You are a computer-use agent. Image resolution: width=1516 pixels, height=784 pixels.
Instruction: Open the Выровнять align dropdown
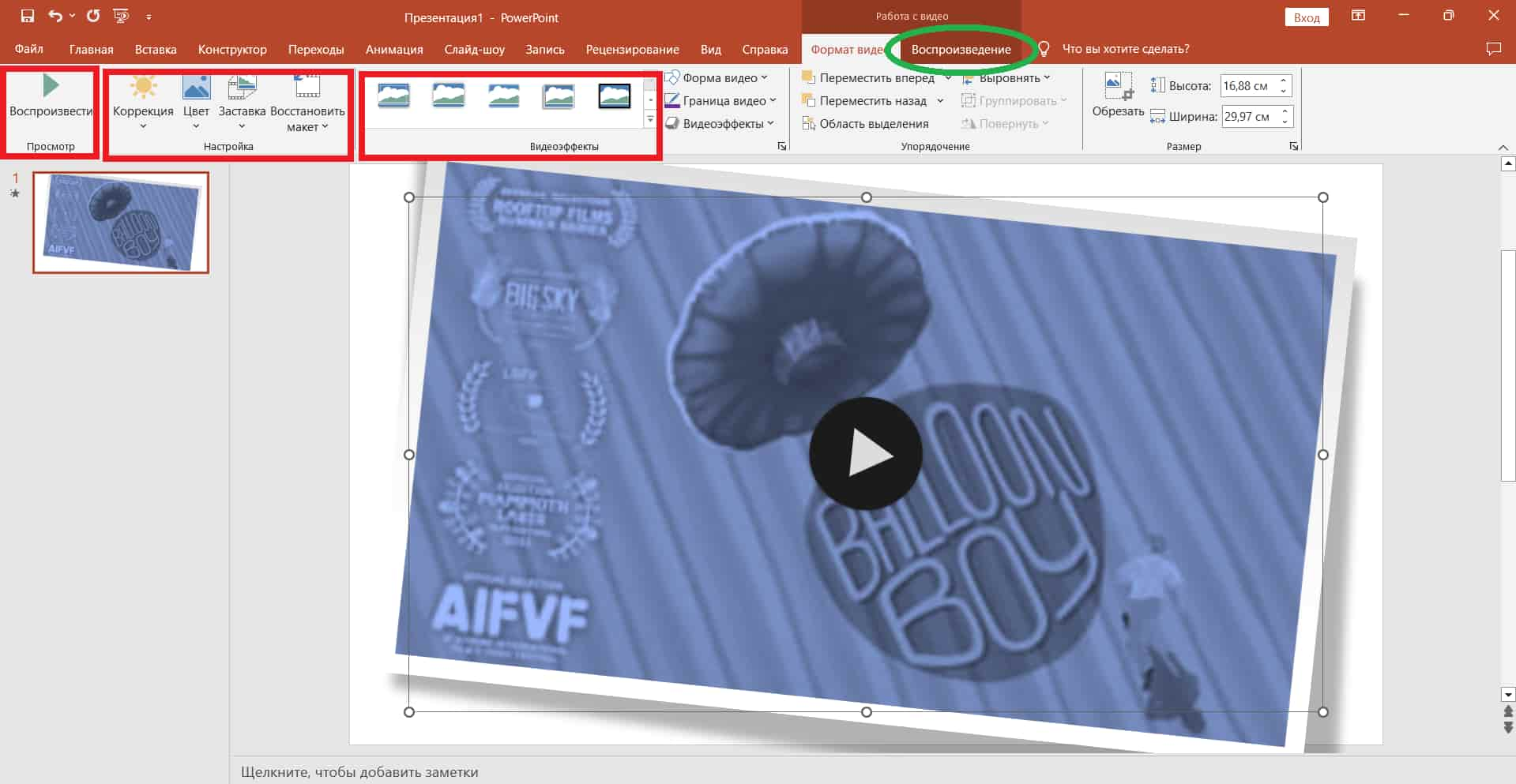pos(1006,77)
